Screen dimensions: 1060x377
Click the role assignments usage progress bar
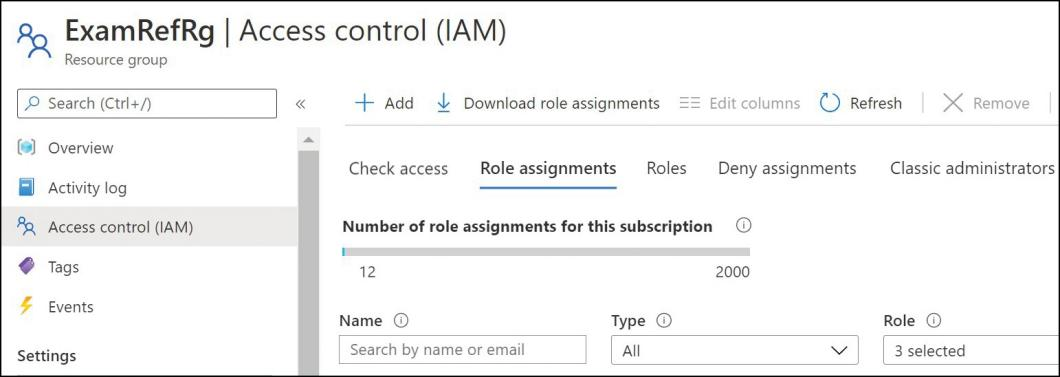546,251
